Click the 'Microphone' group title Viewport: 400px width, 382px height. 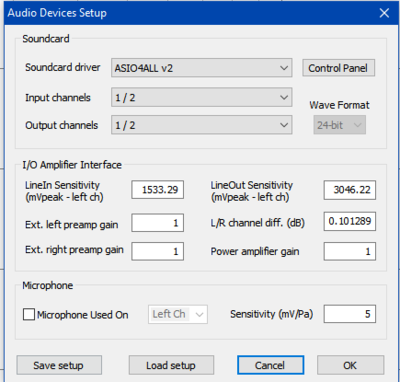point(48,286)
